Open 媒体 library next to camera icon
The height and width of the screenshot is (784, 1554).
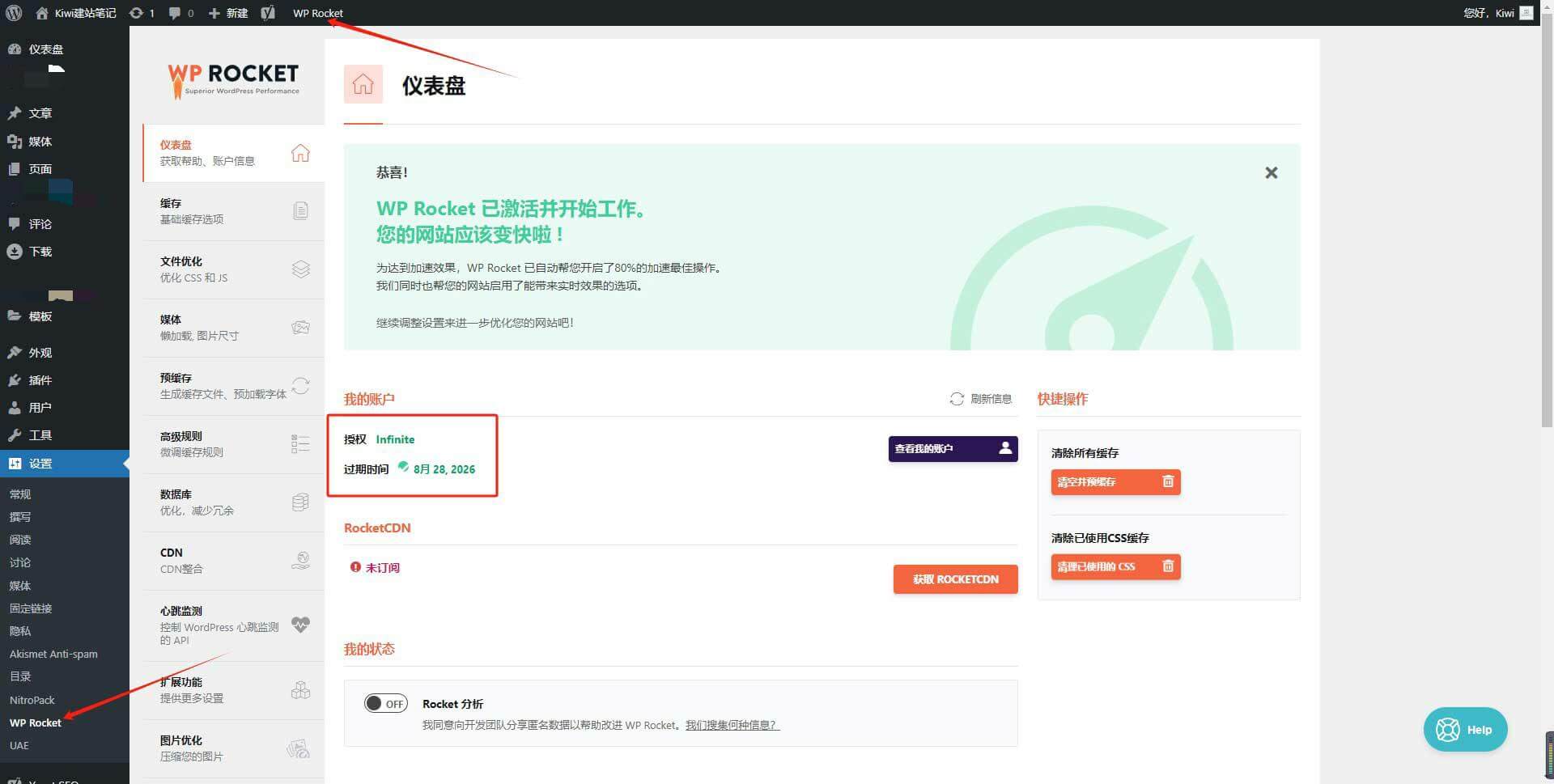(x=65, y=141)
